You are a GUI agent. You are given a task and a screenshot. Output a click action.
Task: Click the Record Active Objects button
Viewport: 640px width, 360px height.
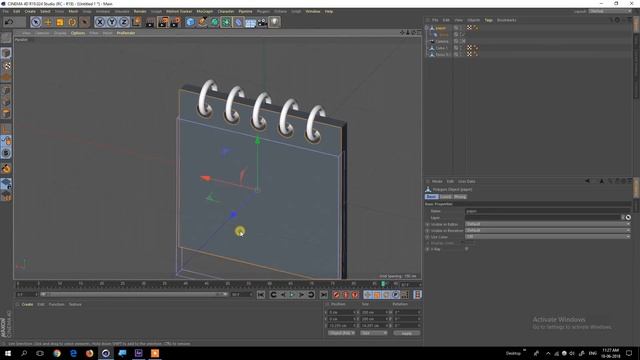click(x=336, y=295)
